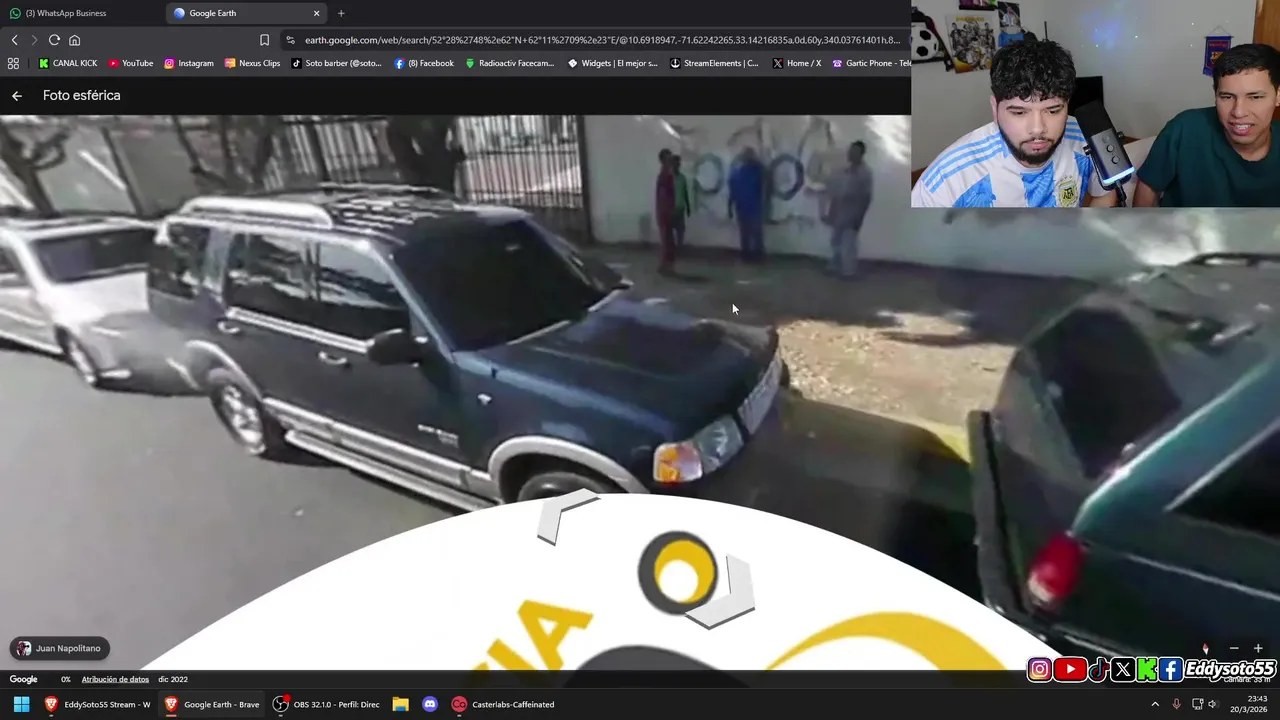Open the volume tray icon
Screen dimensions: 1280x720
pos(1212,704)
